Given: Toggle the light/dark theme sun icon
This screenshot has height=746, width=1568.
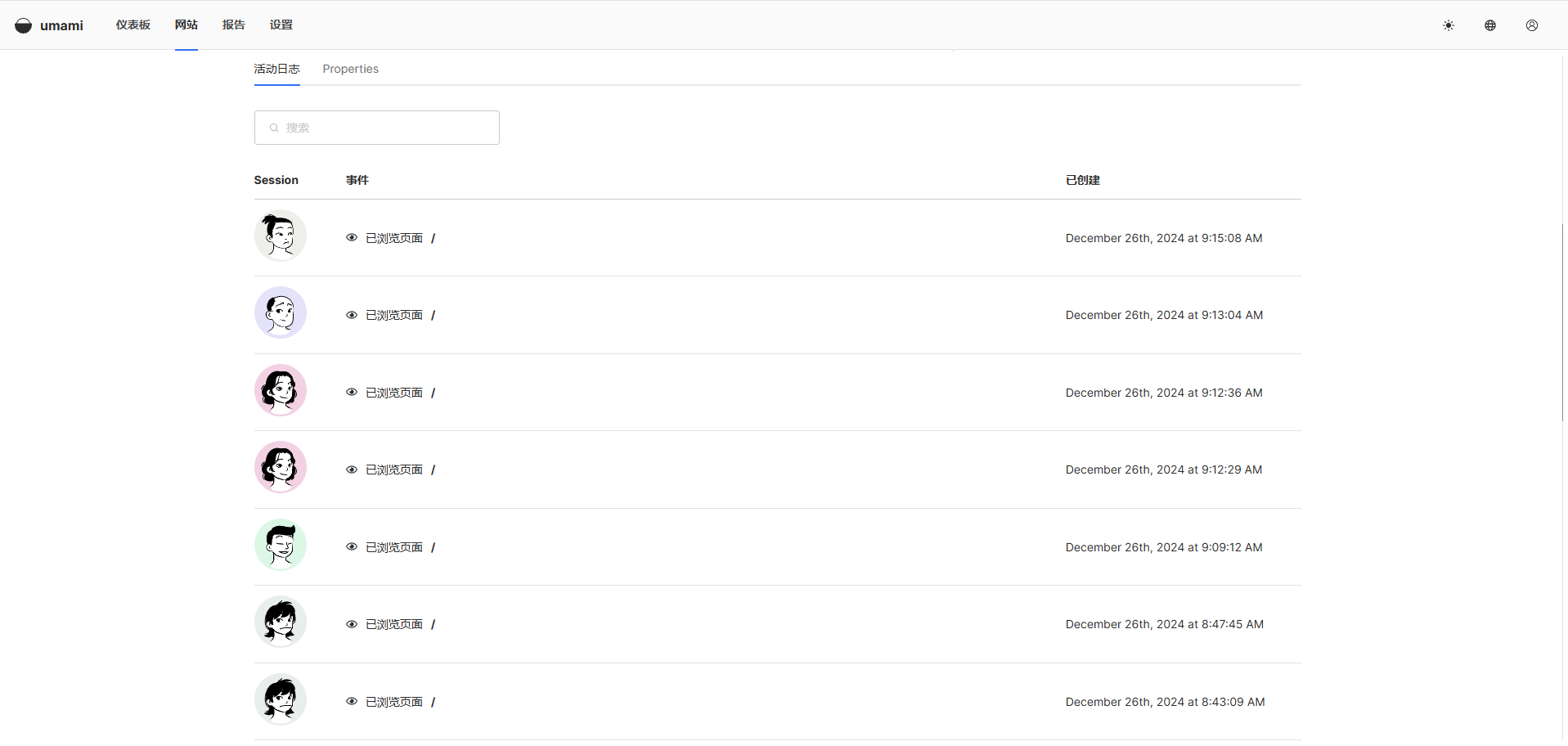Looking at the screenshot, I should tap(1448, 25).
